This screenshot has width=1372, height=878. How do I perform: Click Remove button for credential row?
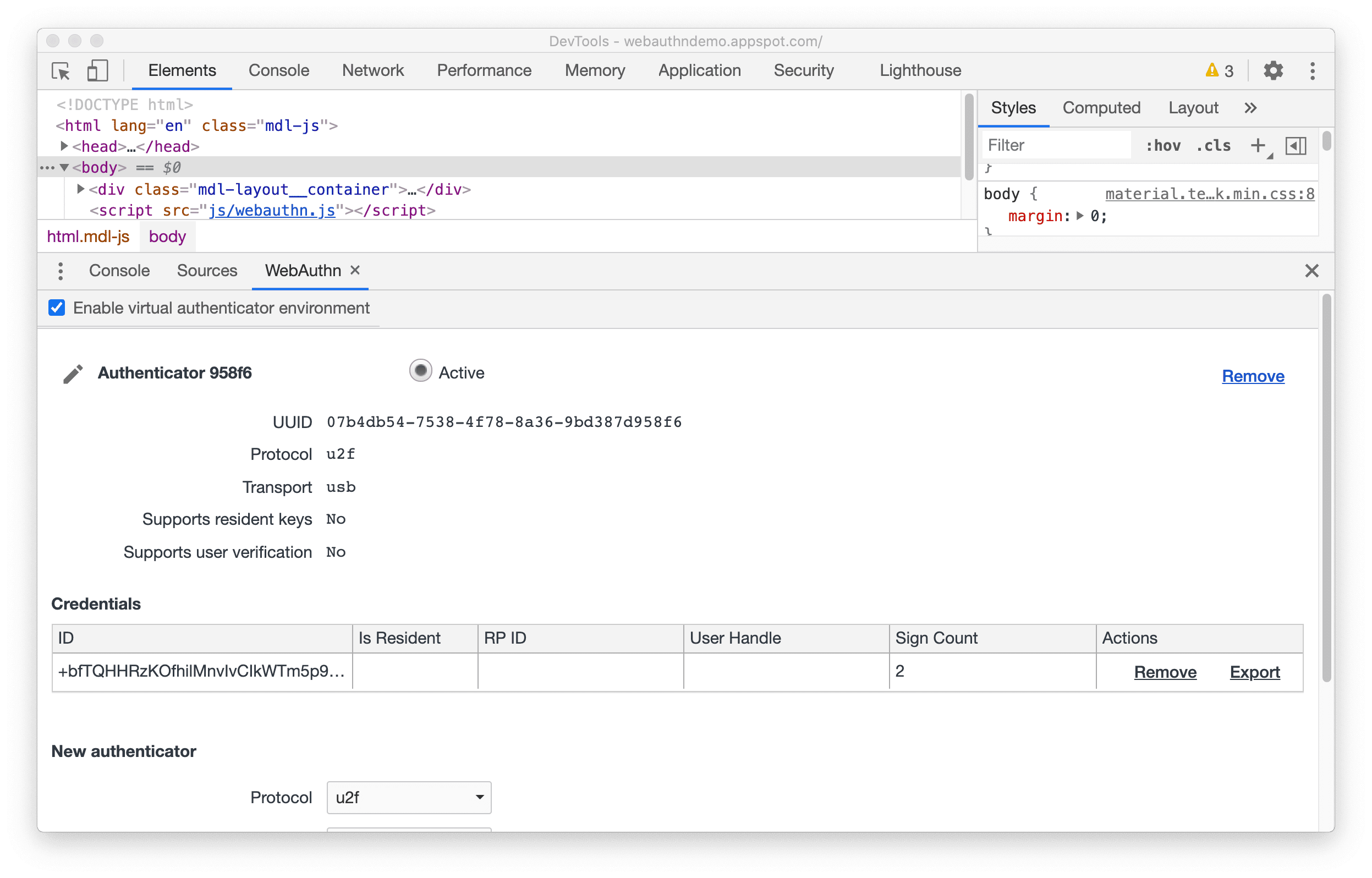tap(1164, 671)
